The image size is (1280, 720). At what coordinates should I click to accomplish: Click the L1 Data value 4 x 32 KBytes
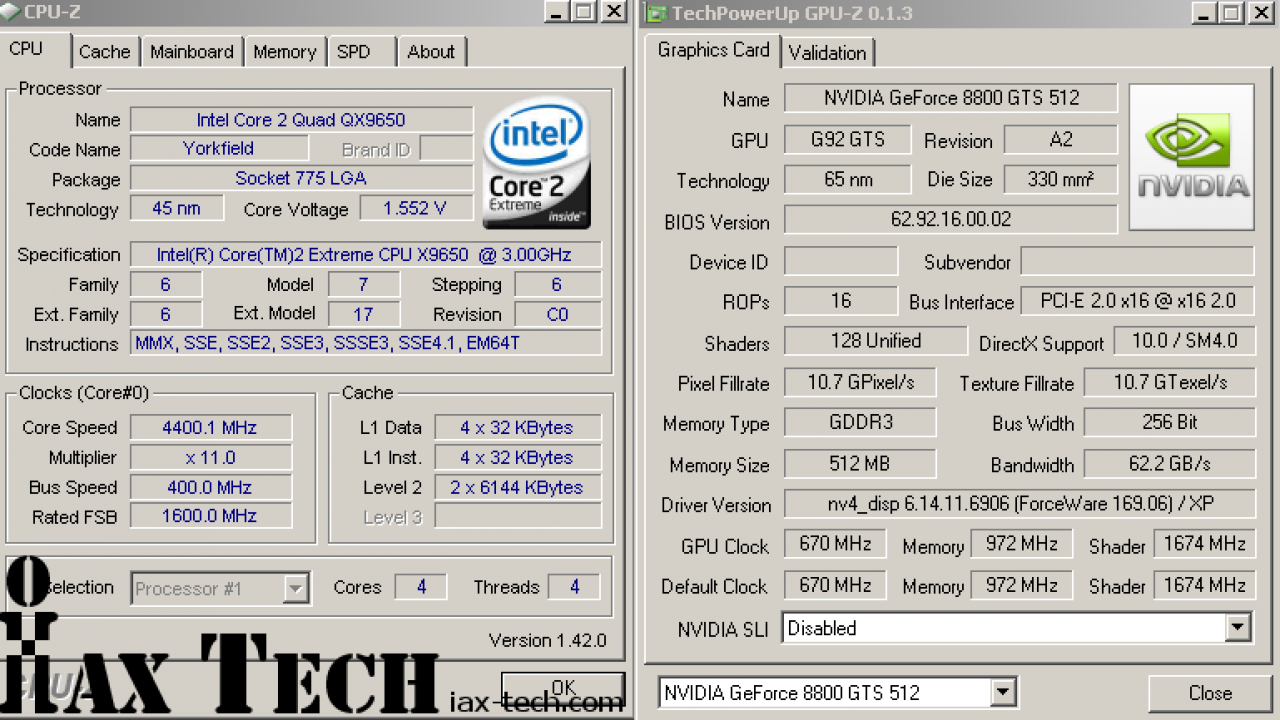517,428
